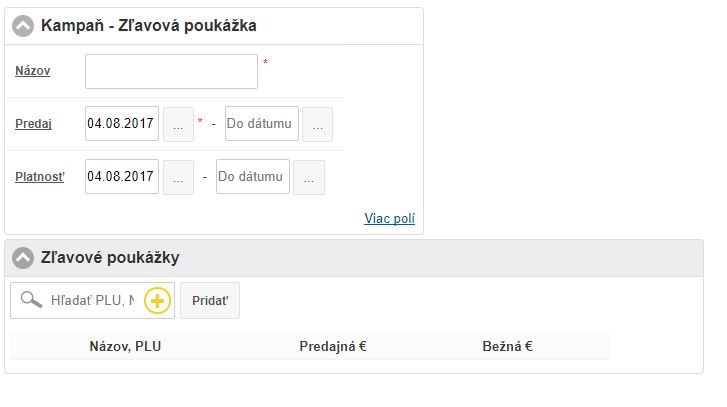Click the Platnosť field label

coord(40,177)
